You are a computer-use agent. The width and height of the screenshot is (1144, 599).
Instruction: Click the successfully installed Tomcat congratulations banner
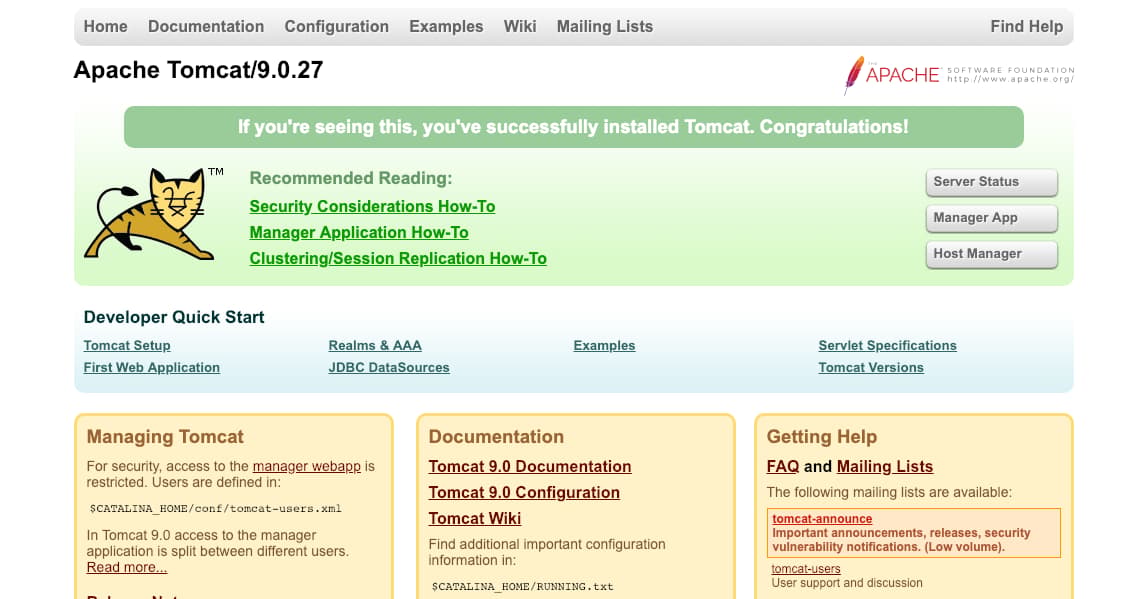click(573, 127)
